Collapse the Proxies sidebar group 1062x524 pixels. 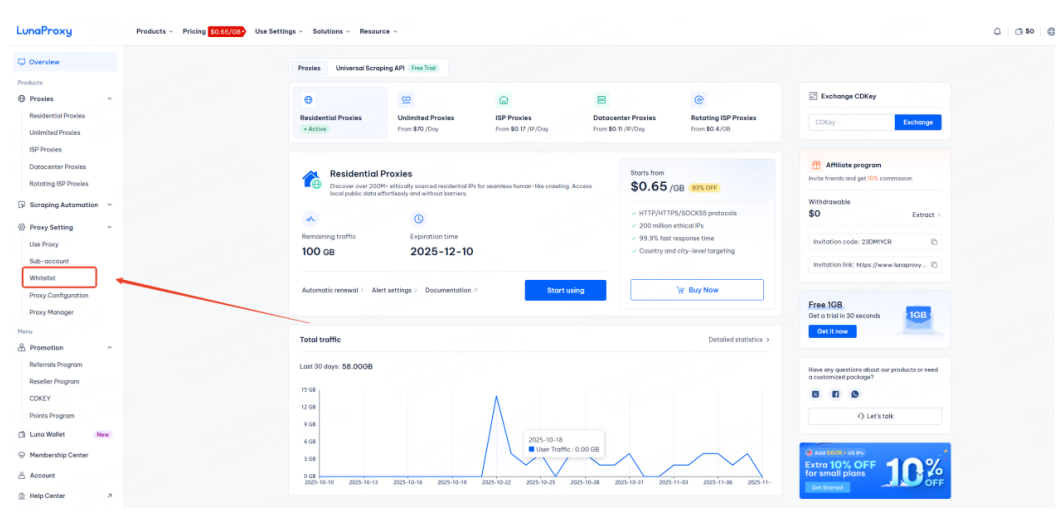[109, 99]
